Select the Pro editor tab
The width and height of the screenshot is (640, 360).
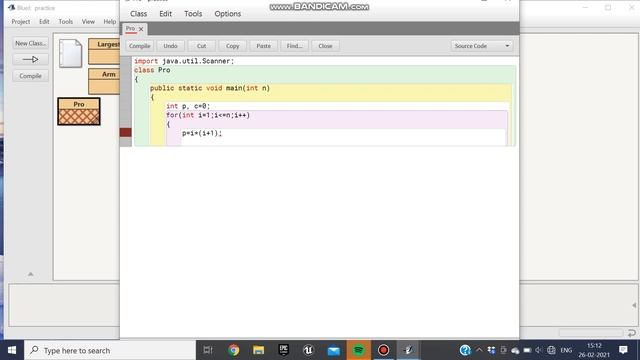coord(130,29)
